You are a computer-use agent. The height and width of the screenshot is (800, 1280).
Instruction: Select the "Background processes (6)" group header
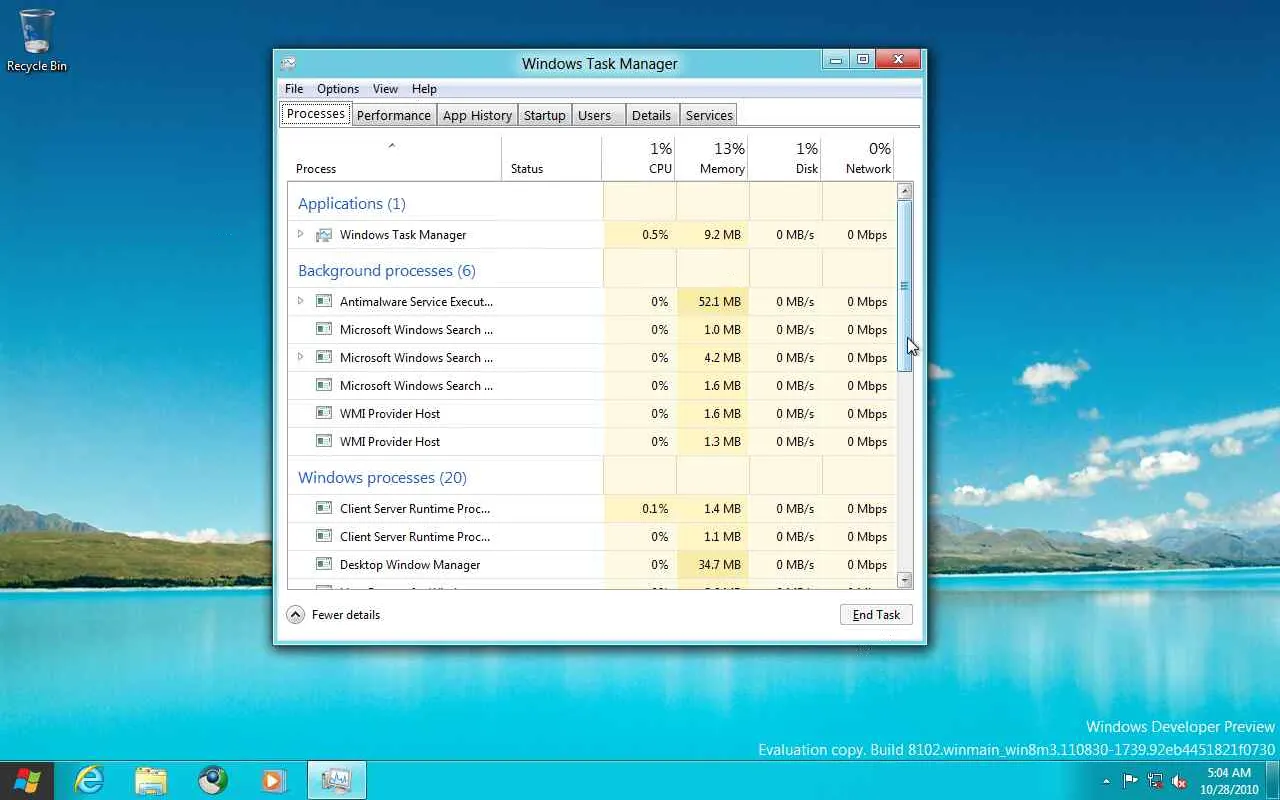[387, 270]
